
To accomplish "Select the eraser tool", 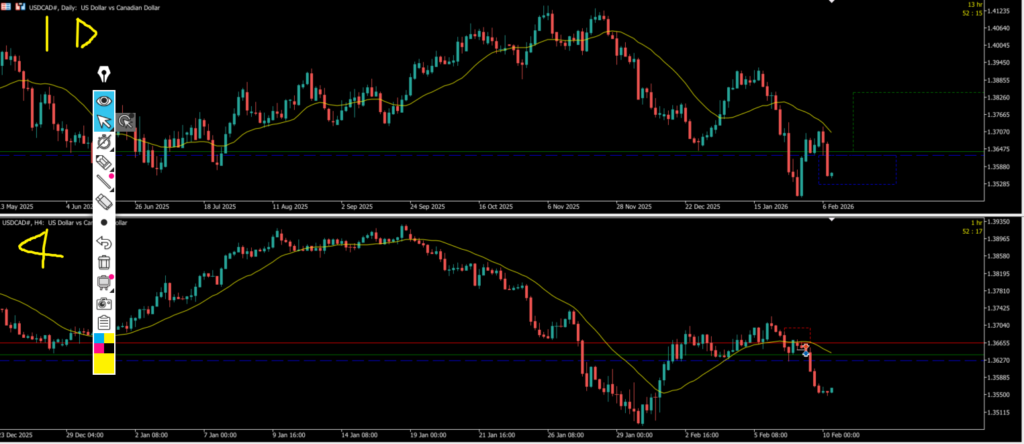I will (x=104, y=203).
